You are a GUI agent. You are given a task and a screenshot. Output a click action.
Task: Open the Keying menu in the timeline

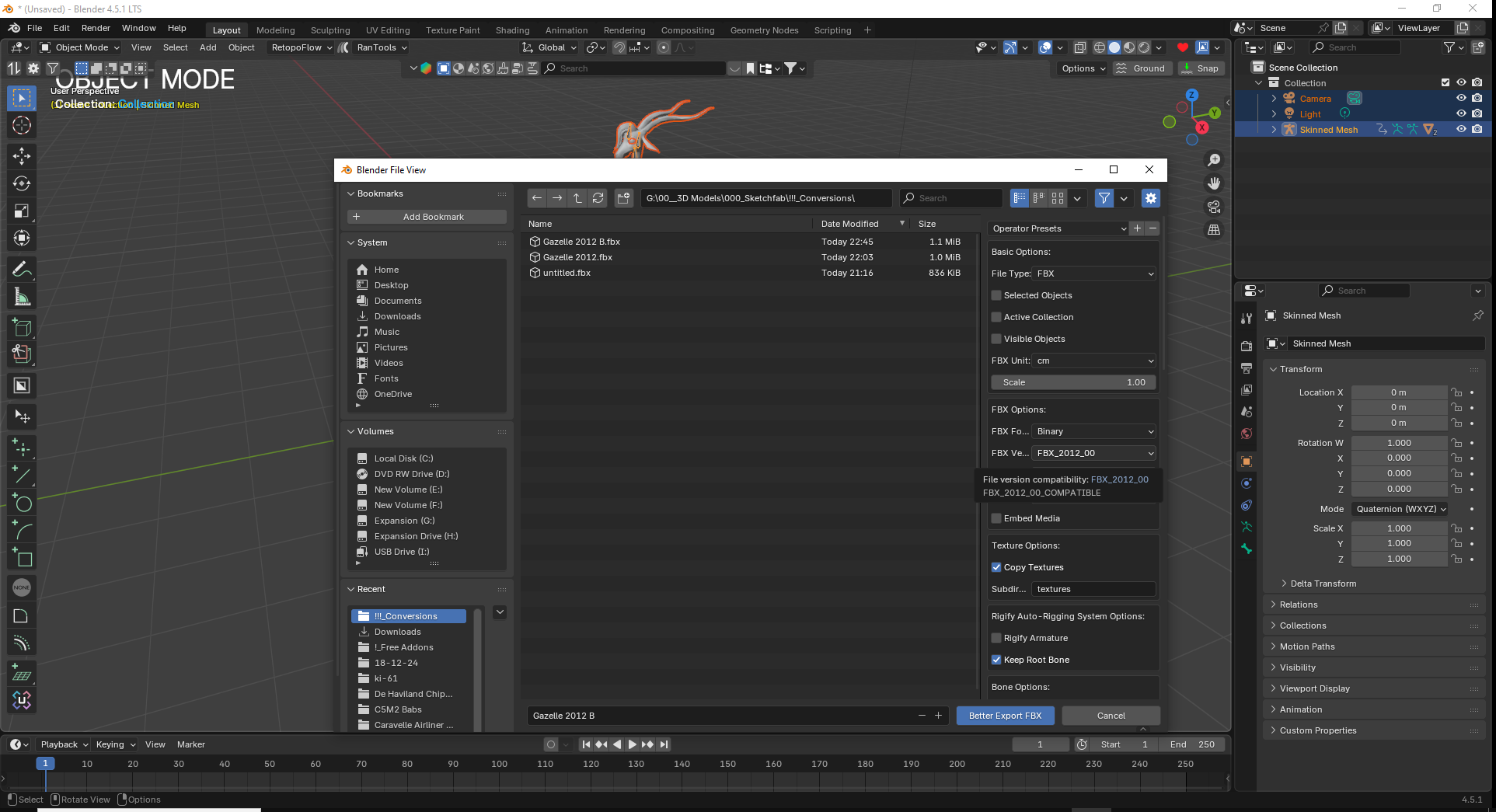tap(115, 744)
